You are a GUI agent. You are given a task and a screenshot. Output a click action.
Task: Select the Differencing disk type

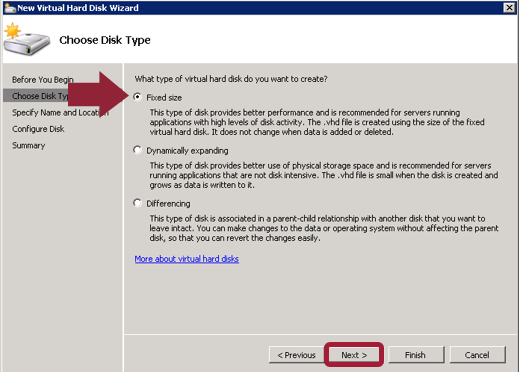tap(137, 203)
